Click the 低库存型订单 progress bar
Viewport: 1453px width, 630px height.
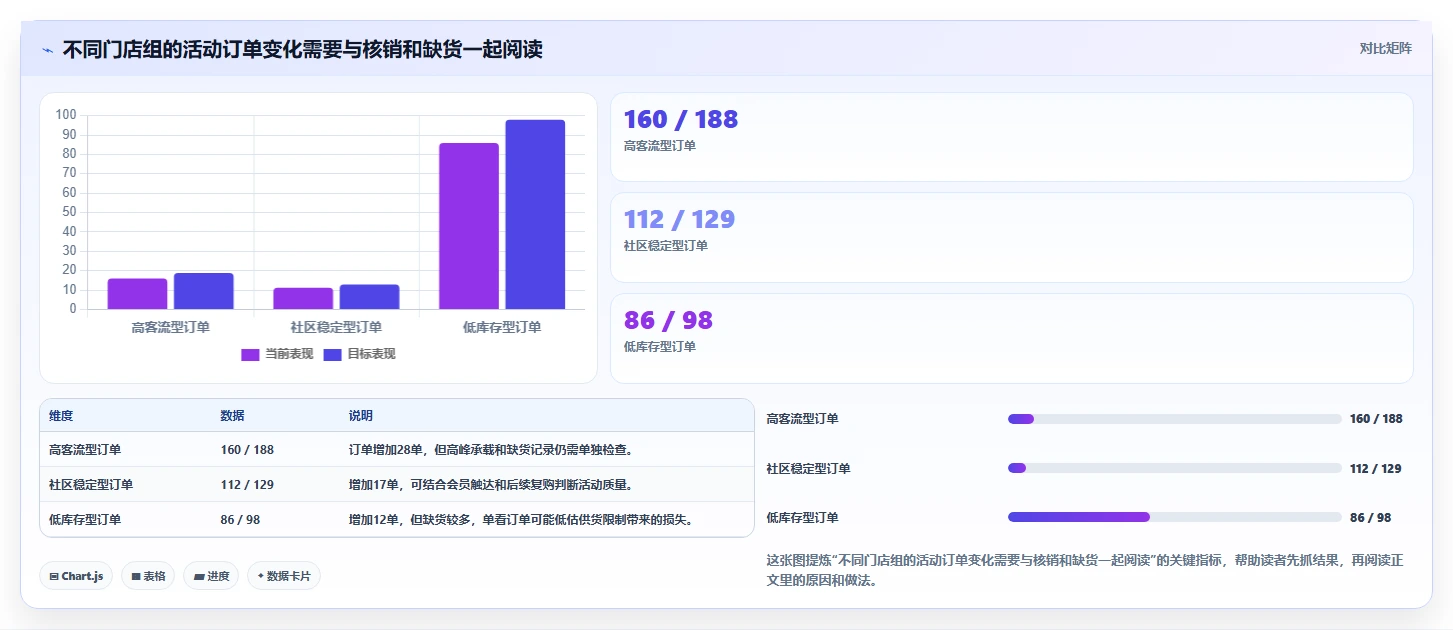tap(1175, 517)
